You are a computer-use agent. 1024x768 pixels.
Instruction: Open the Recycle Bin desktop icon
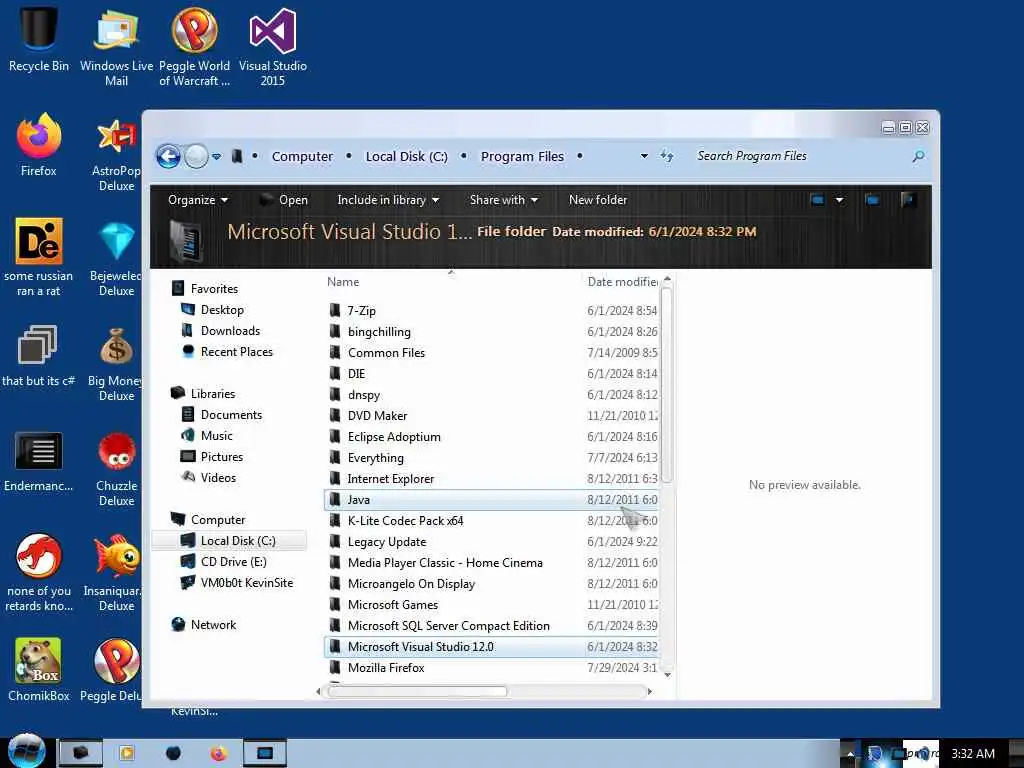[x=39, y=39]
